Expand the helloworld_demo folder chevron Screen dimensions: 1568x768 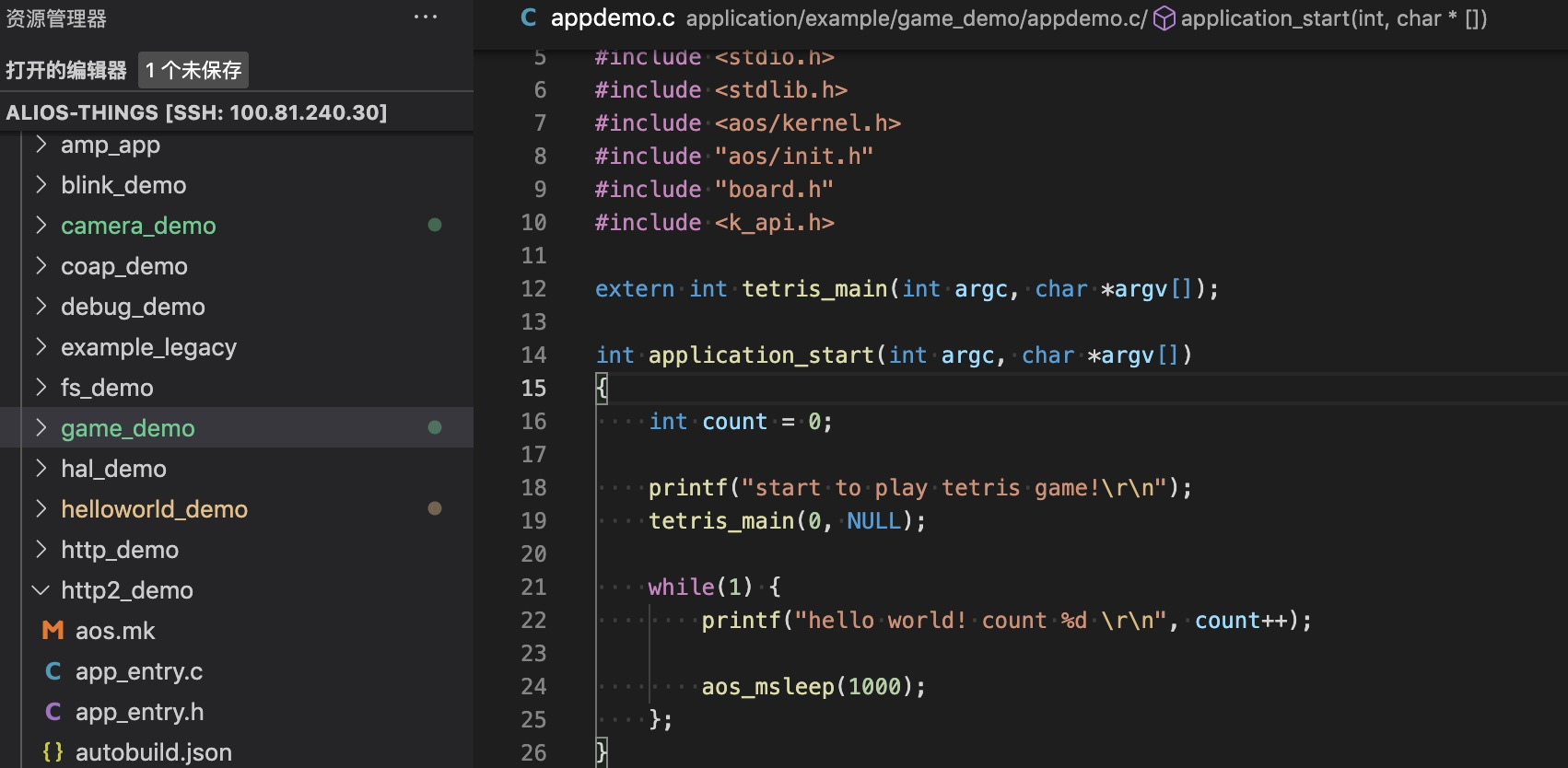tap(41, 509)
